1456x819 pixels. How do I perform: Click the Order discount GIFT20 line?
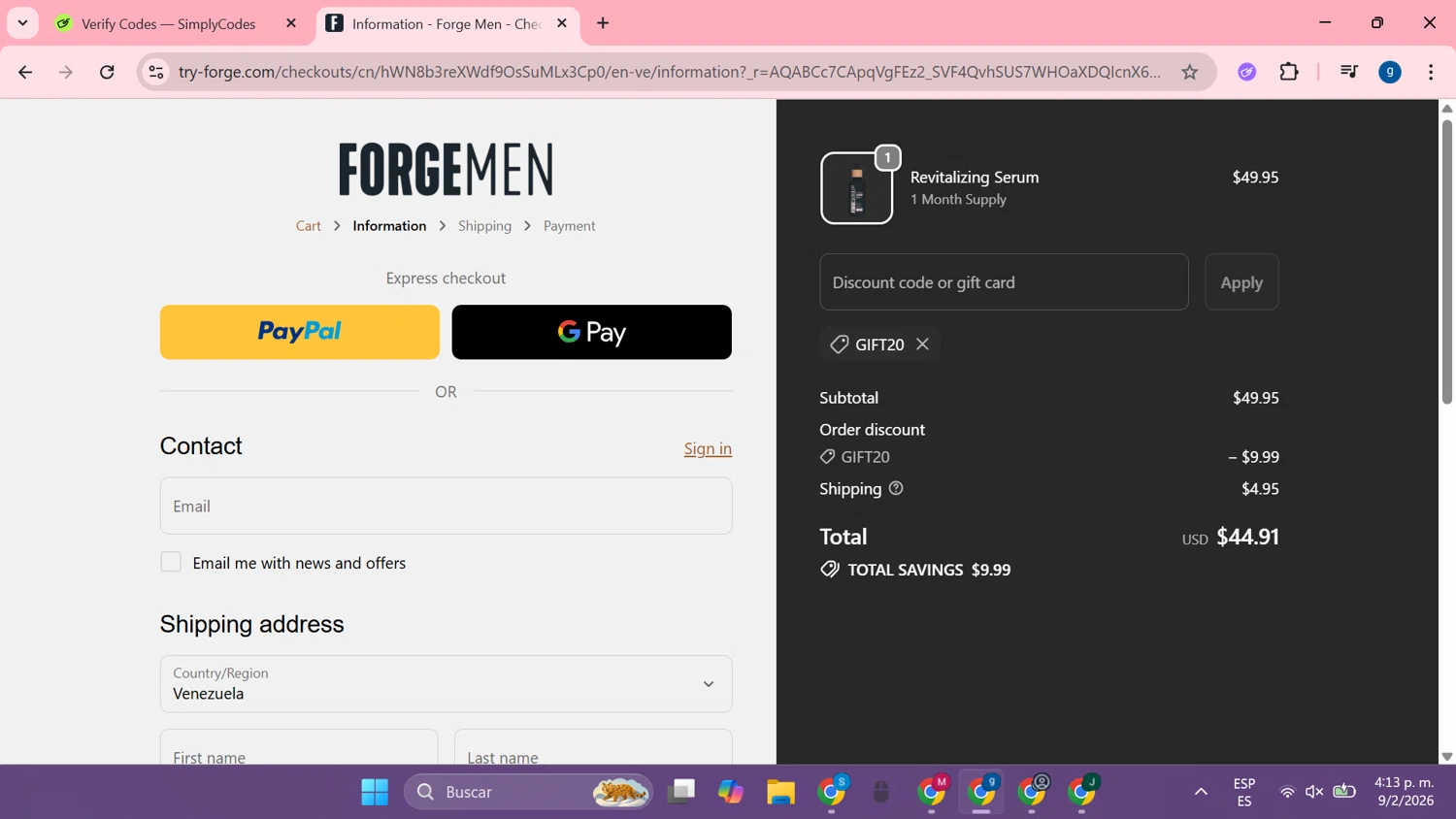tap(1049, 457)
